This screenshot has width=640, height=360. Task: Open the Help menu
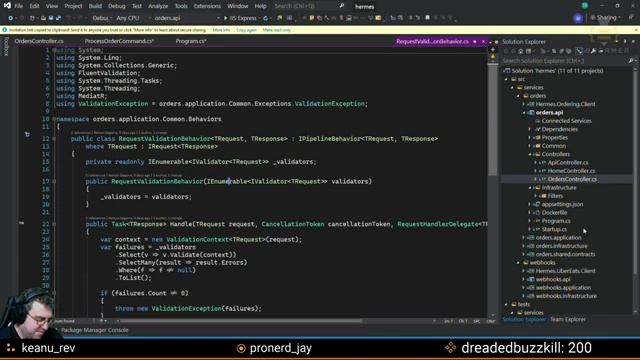(260, 6)
